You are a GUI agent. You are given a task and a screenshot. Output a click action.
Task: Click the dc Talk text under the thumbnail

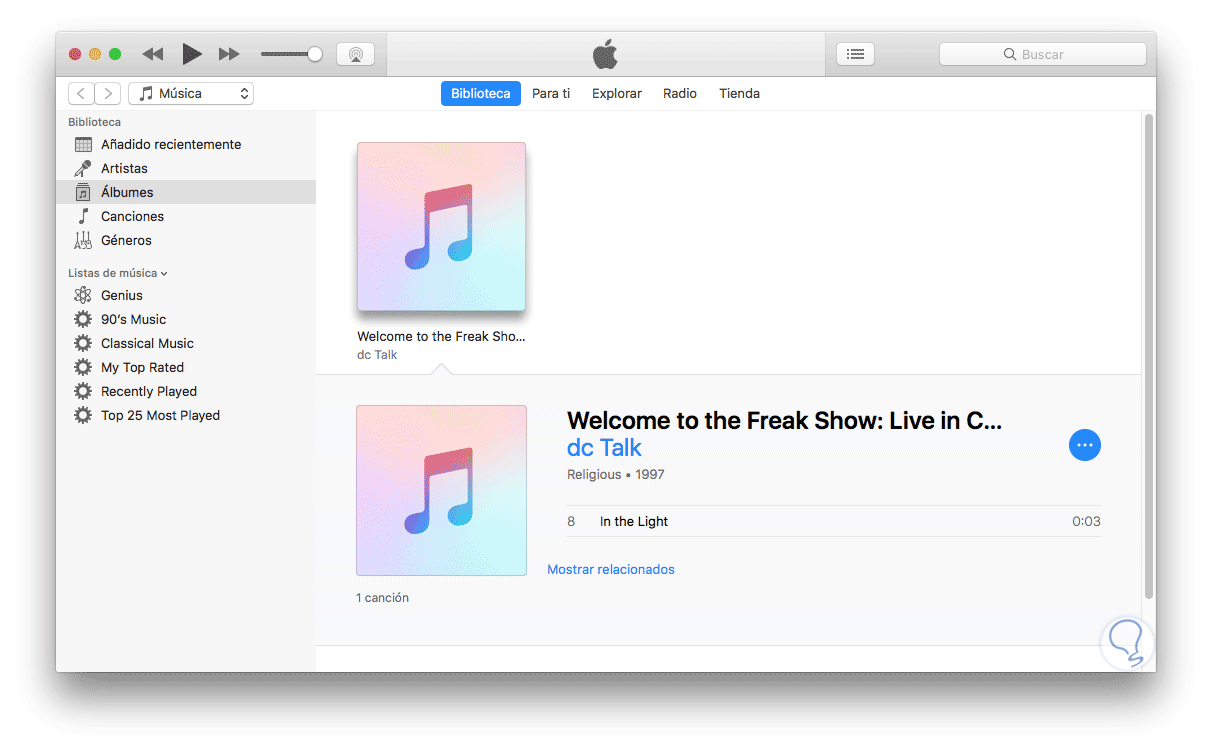377,355
